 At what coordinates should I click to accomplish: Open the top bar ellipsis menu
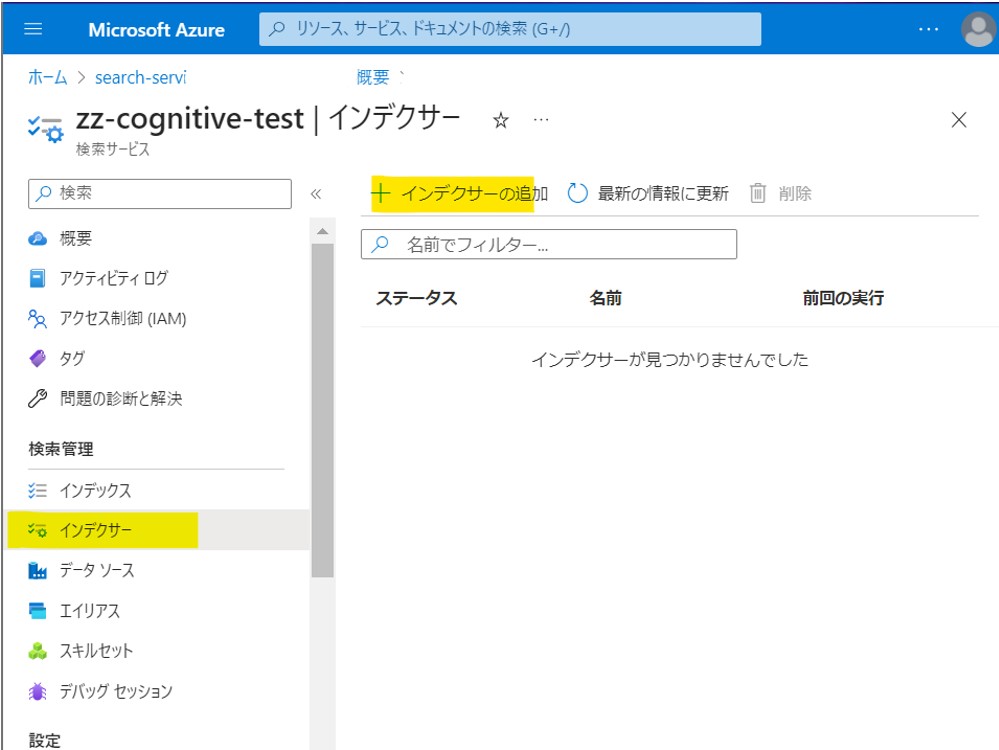point(928,29)
